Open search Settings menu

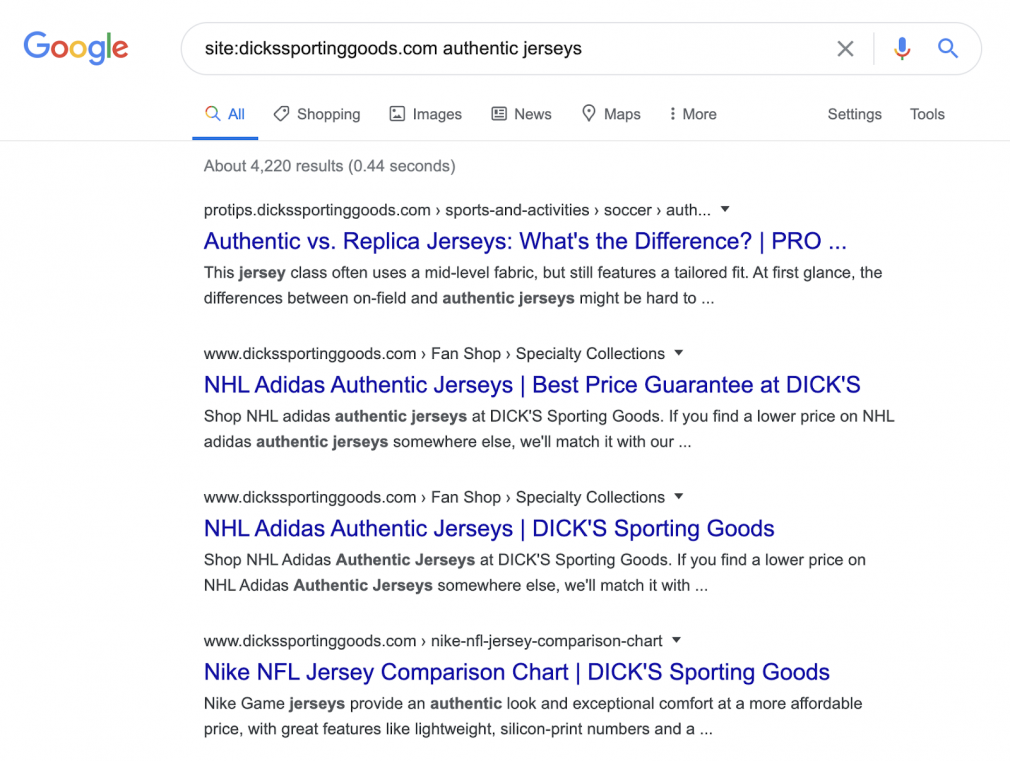click(x=854, y=114)
